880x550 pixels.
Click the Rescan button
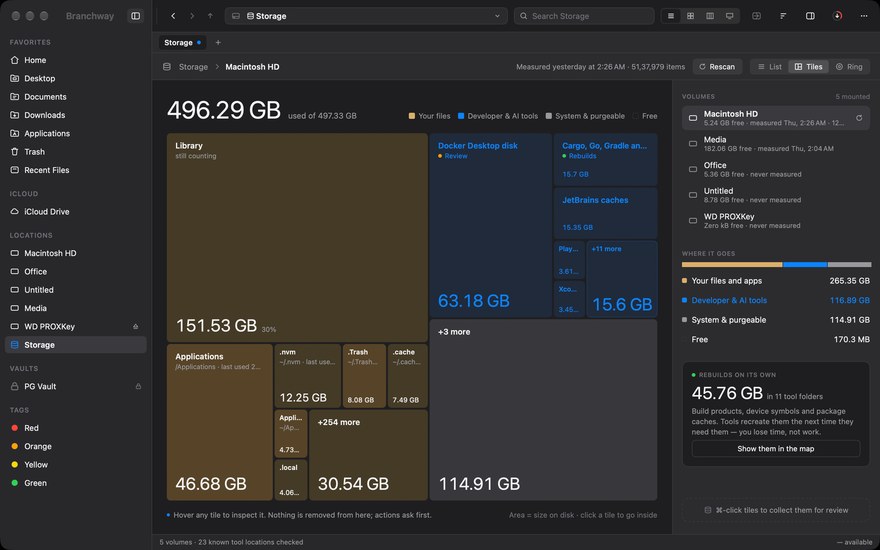717,67
